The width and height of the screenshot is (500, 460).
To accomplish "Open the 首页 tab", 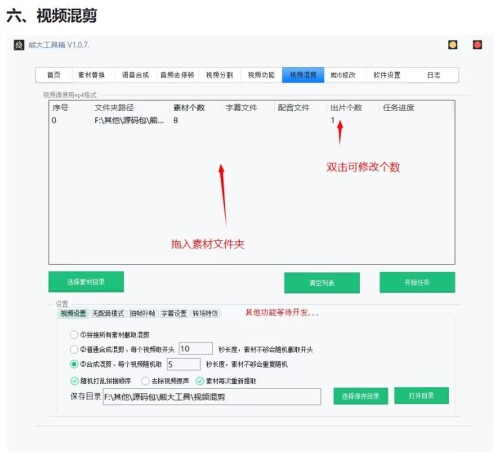I will (54, 75).
